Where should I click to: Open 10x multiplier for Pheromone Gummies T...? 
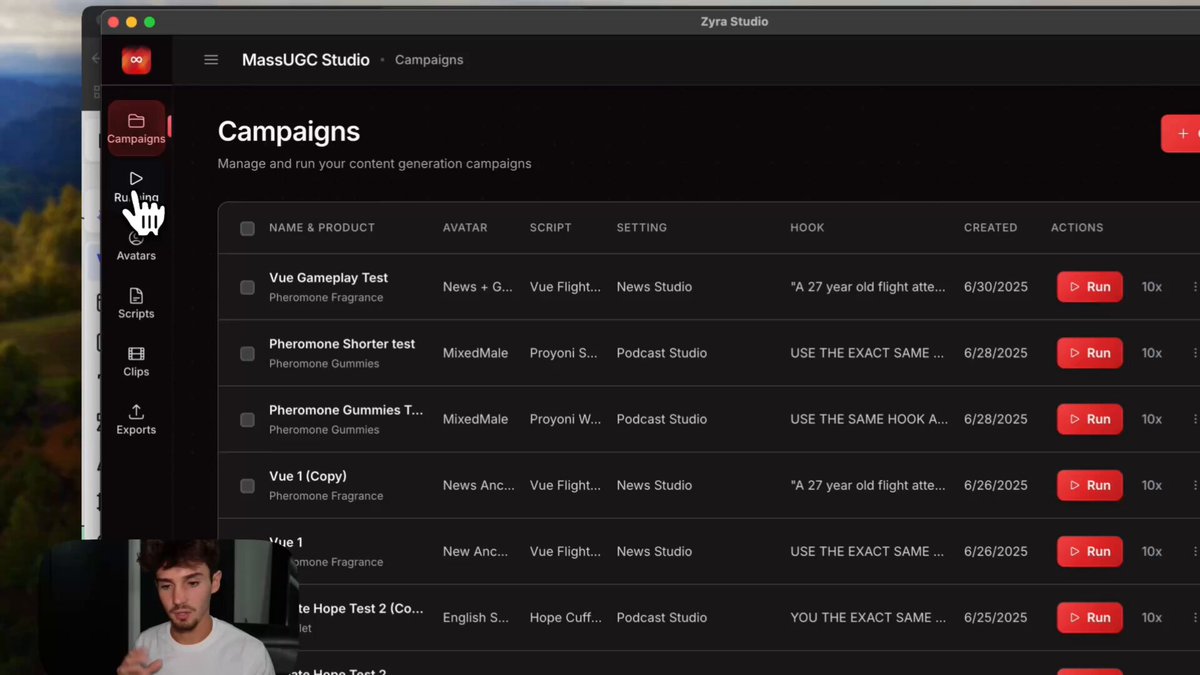[1152, 419]
